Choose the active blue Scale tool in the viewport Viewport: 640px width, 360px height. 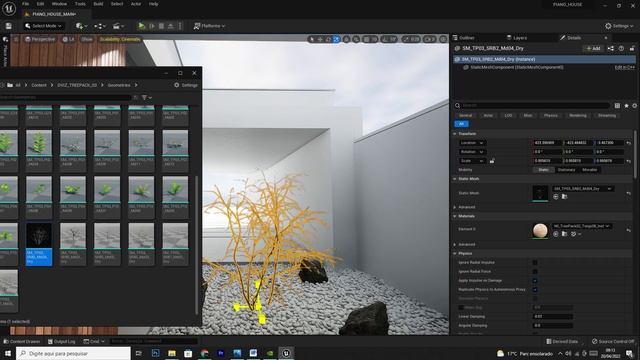click(x=337, y=39)
